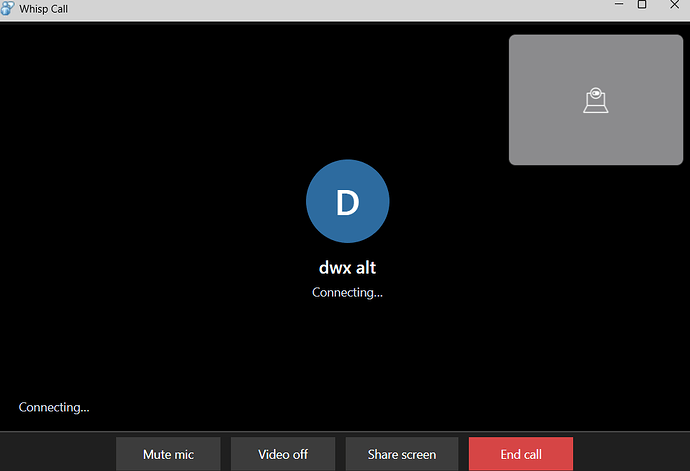Minimize the Whisp Call window
Screen dimensions: 690x471
pos(619,4)
